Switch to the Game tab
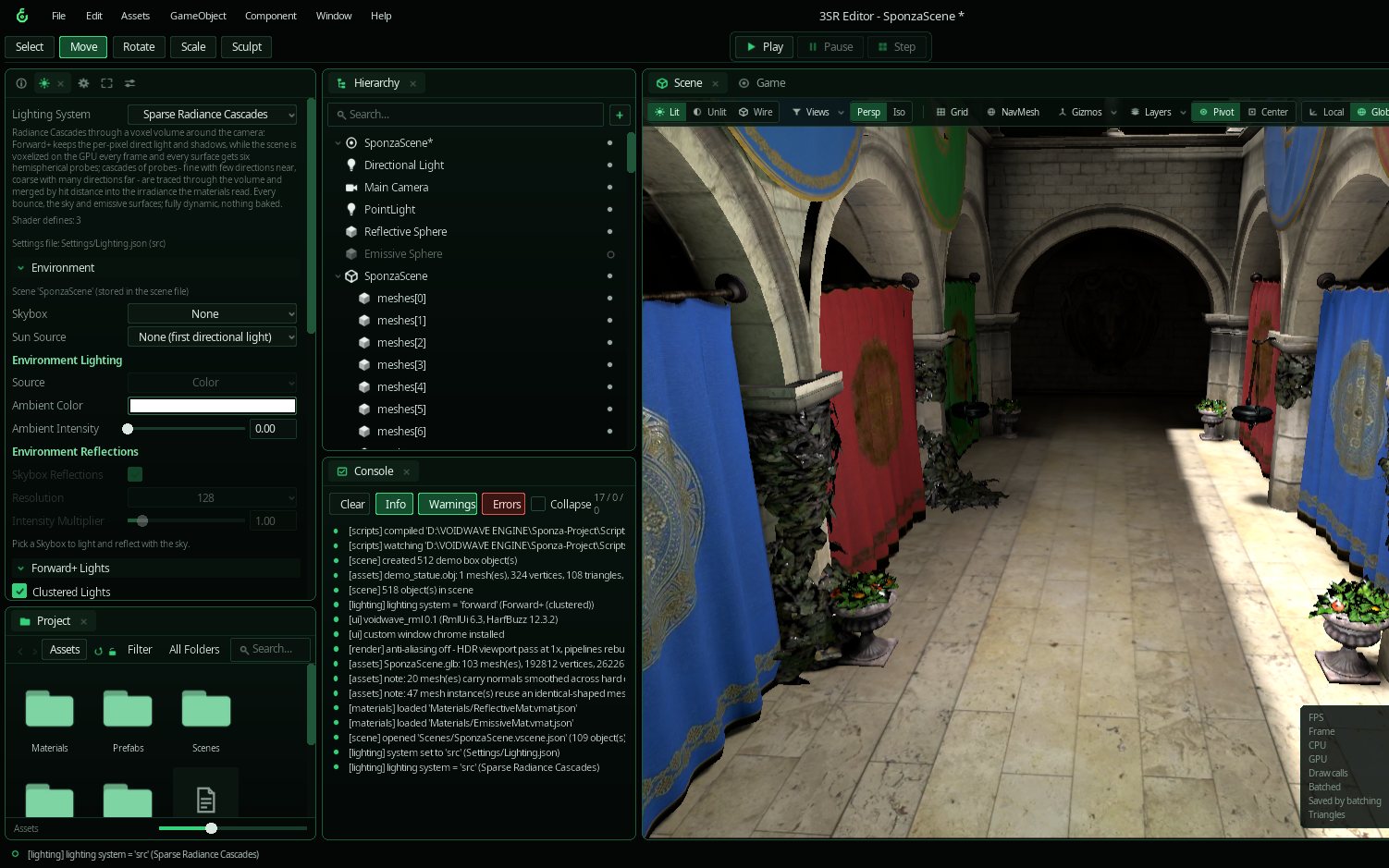 [762, 83]
